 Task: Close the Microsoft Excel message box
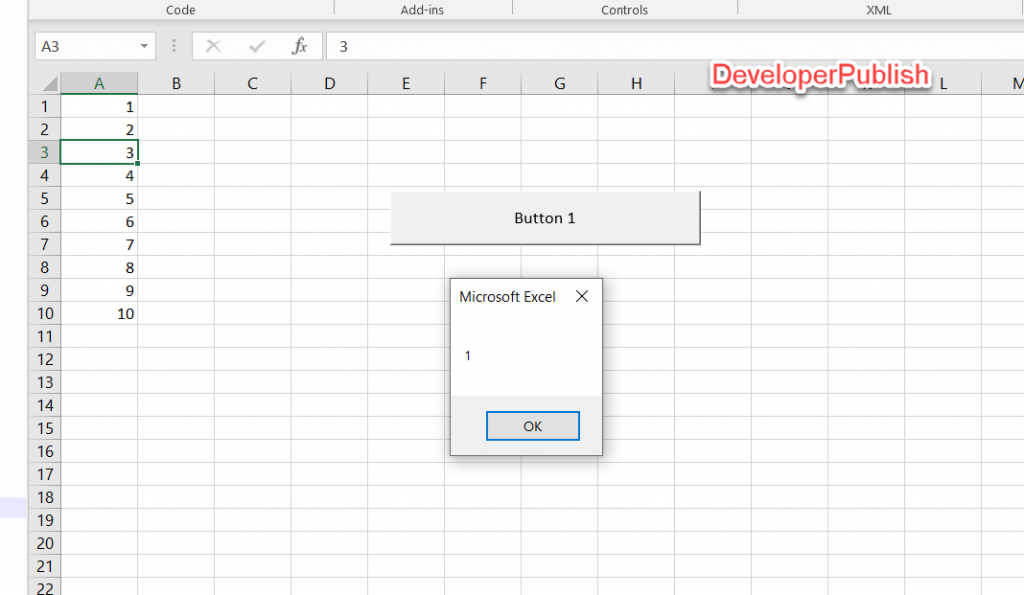click(581, 297)
